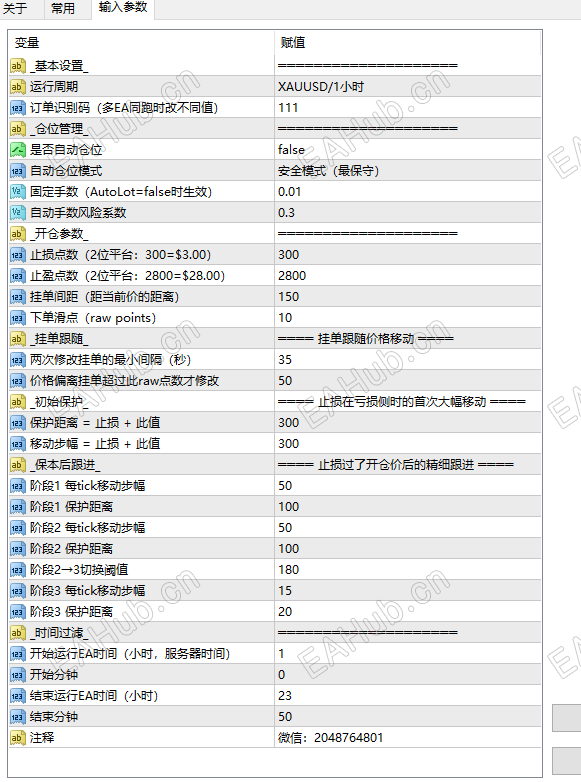Click the string icon beside 注释
The height and width of the screenshot is (782, 581).
pyautogui.click(x=17, y=738)
